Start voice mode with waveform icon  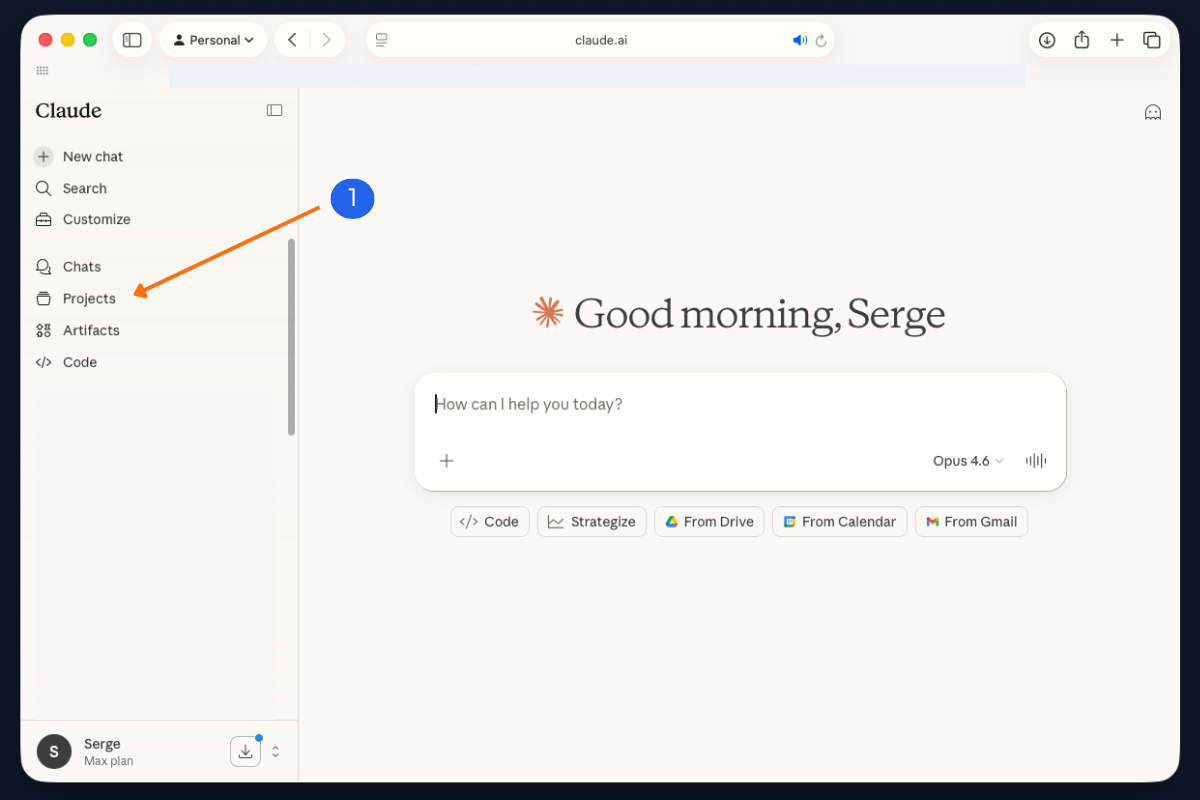pyautogui.click(x=1036, y=461)
